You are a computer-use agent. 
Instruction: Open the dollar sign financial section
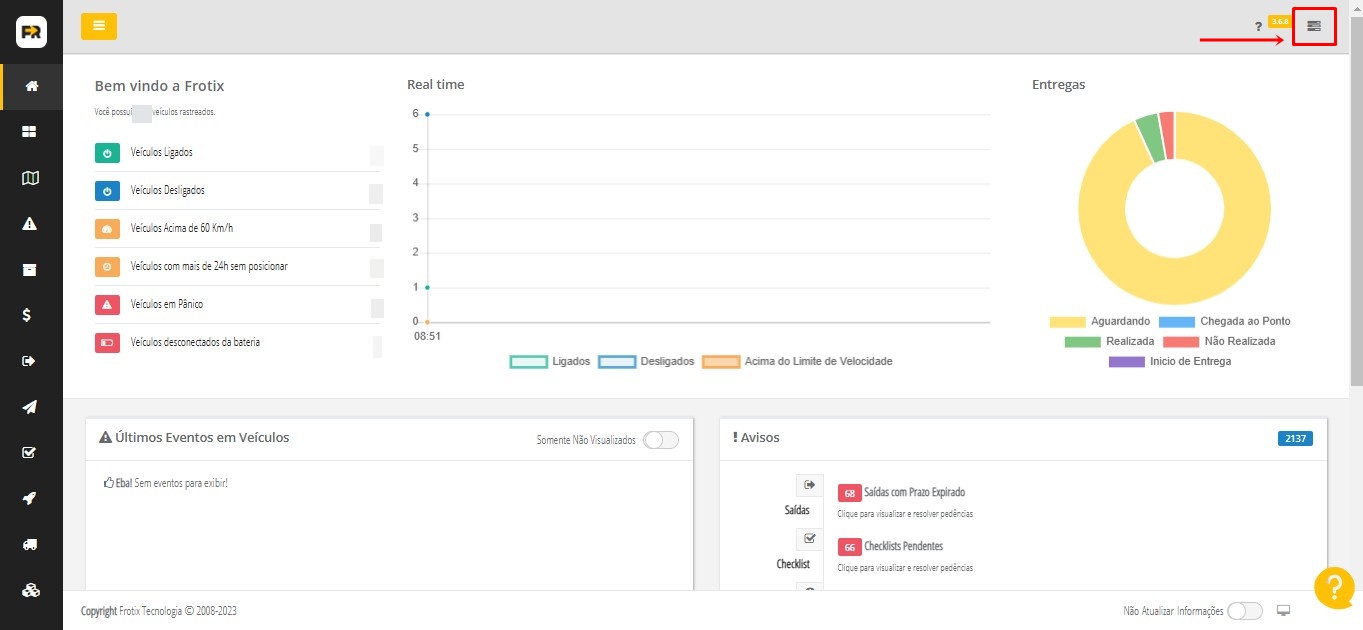point(30,315)
